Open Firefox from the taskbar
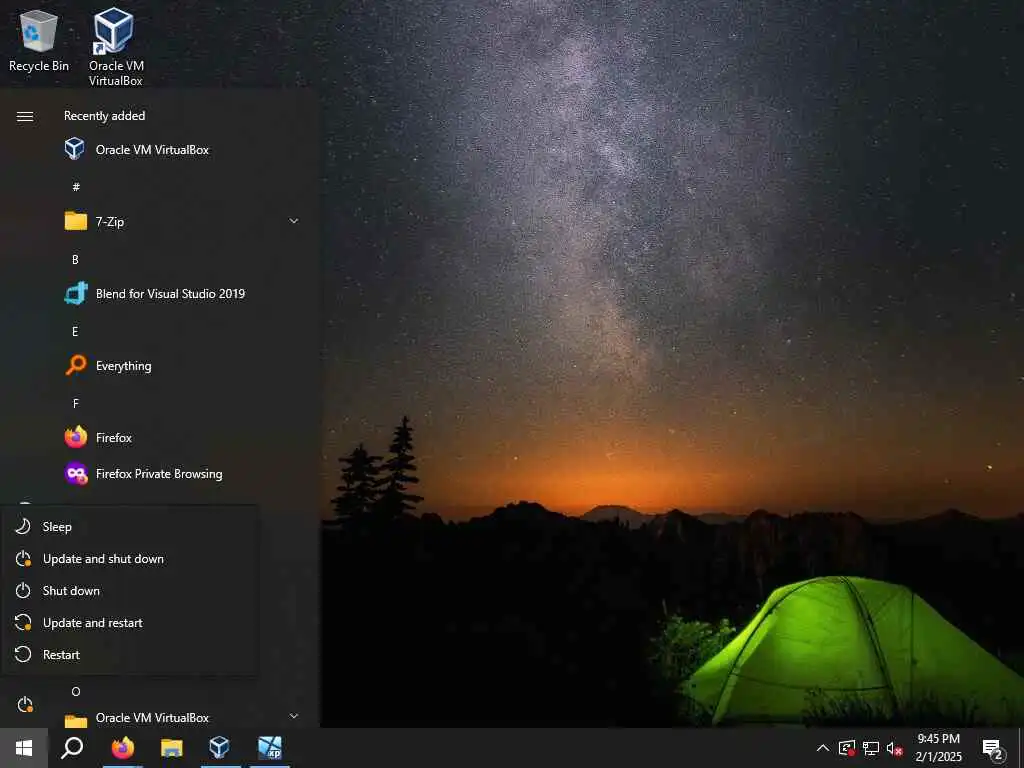Image resolution: width=1024 pixels, height=768 pixels. [x=123, y=748]
